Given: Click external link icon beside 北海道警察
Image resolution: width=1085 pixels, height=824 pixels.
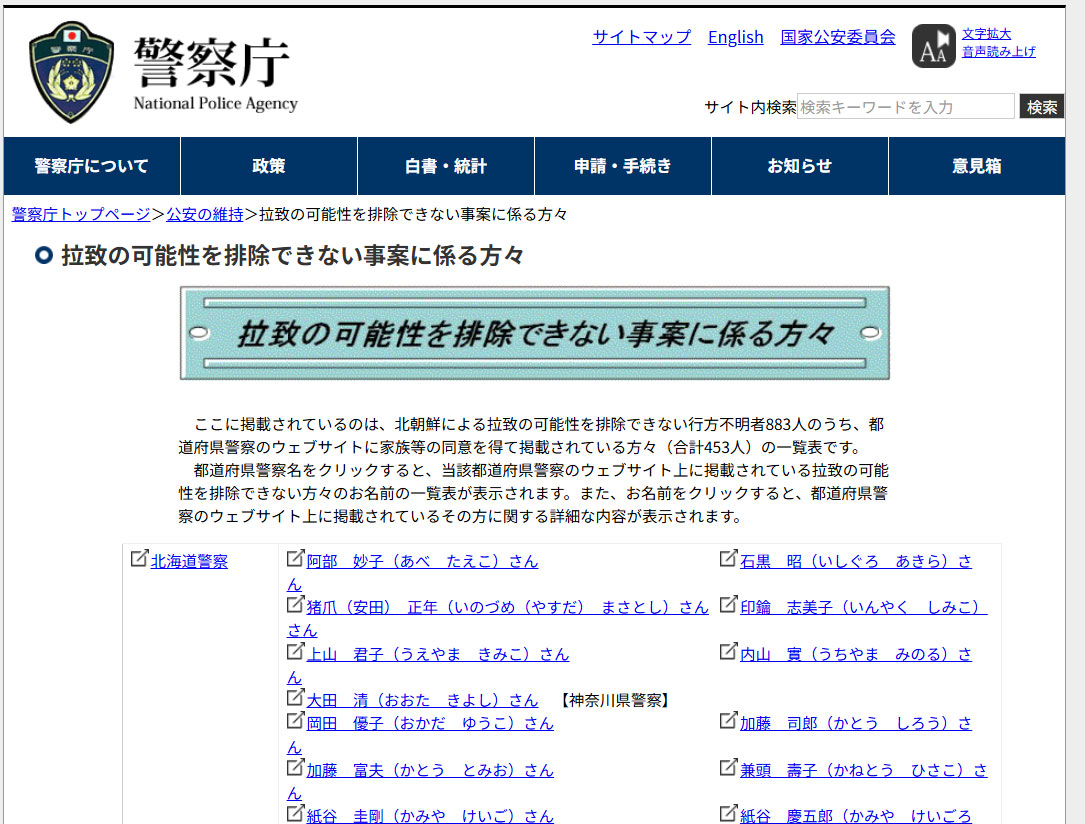Looking at the screenshot, I should [140, 559].
